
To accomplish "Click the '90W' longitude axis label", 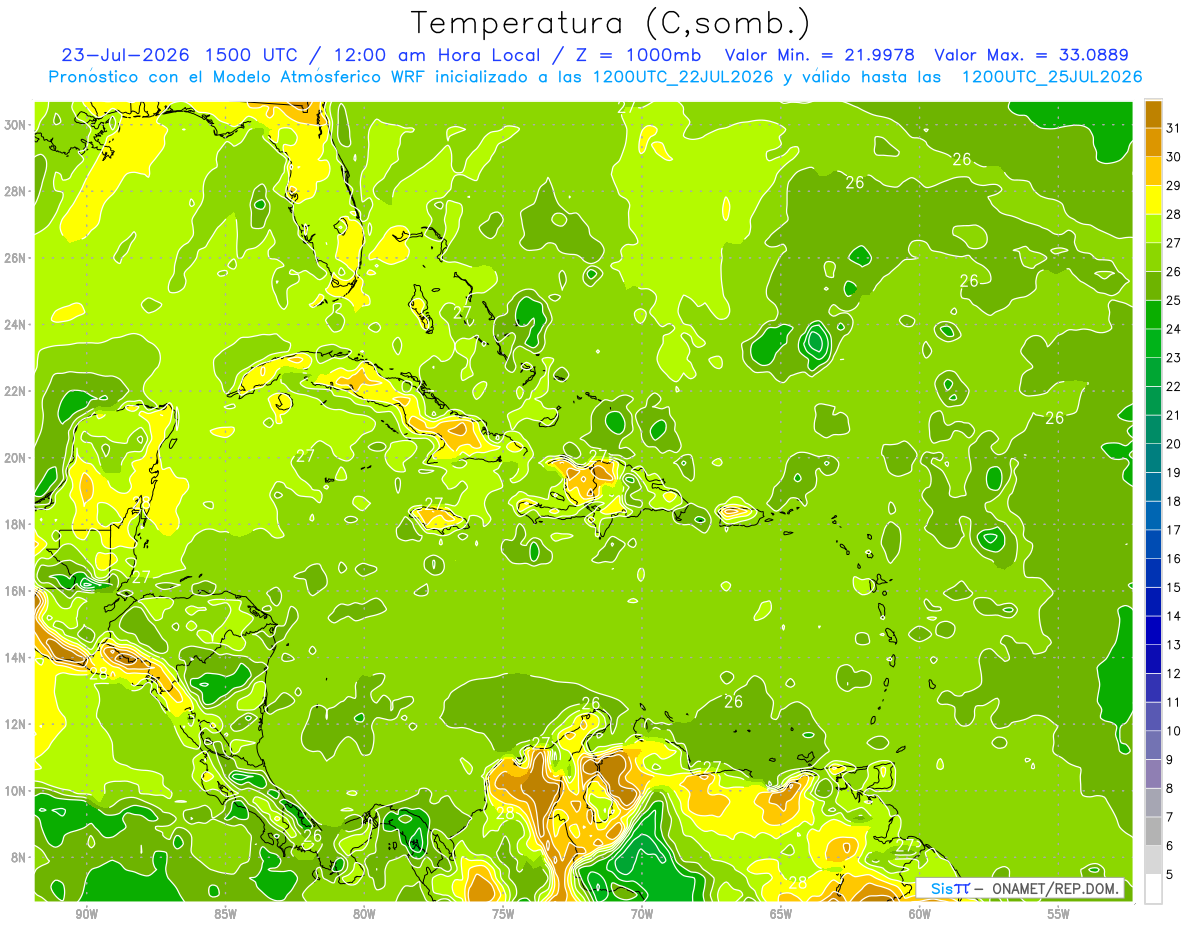I will click(87, 914).
